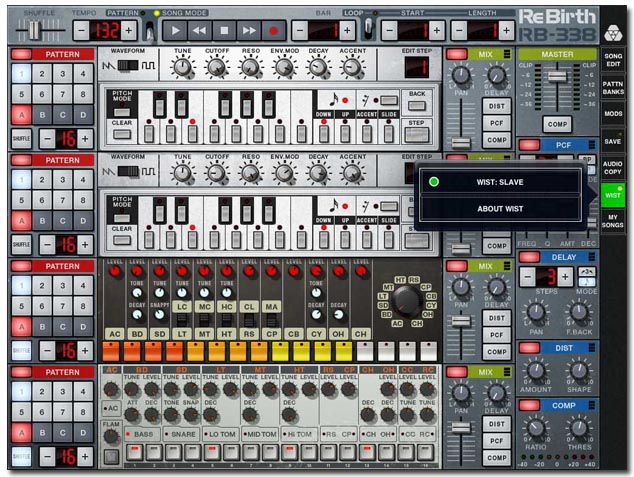Toggle the first synth Accent key
Screen dimensions: 634x477
tap(367, 133)
